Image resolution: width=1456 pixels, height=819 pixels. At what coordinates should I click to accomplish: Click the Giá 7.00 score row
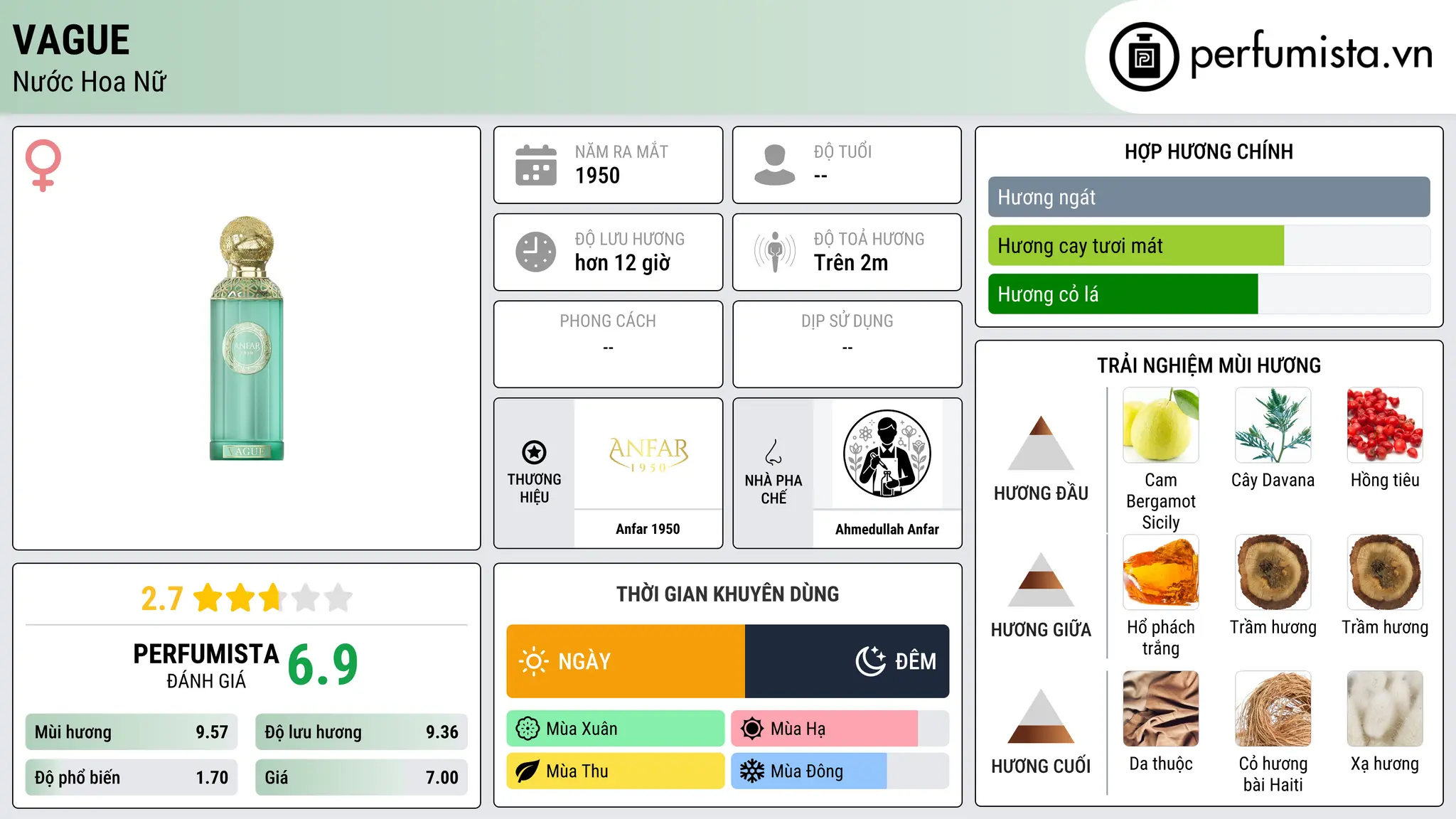click(x=361, y=778)
